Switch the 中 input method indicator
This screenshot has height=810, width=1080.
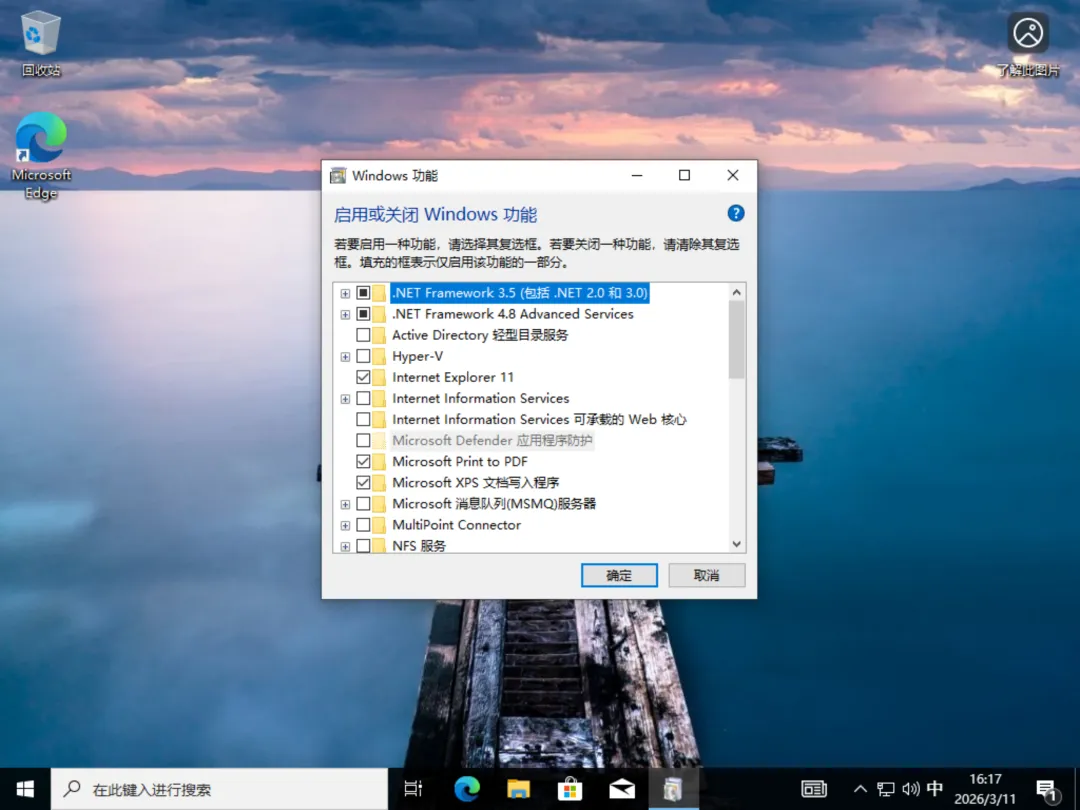[935, 789]
